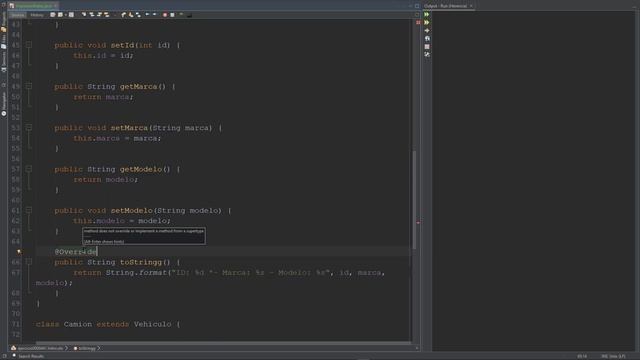This screenshot has height=360, width=640.
Task: Comment selected lines icon
Action: coord(181,15)
